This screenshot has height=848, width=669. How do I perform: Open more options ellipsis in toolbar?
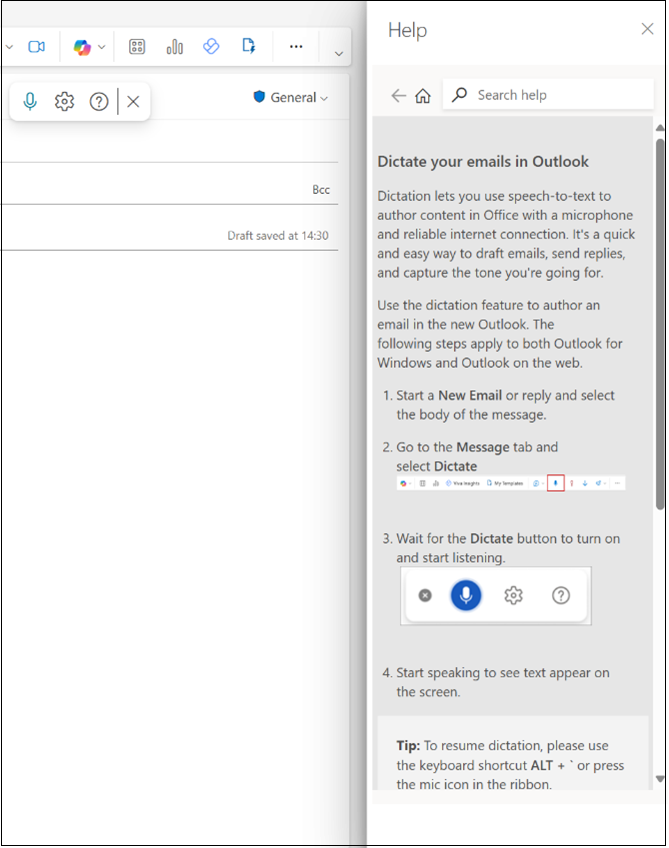click(296, 47)
